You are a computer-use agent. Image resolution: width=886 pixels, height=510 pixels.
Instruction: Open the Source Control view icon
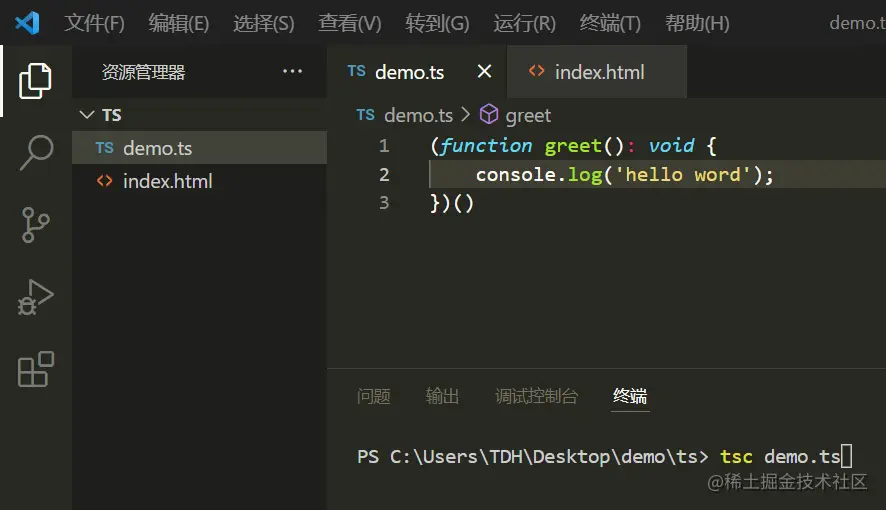pyautogui.click(x=36, y=225)
